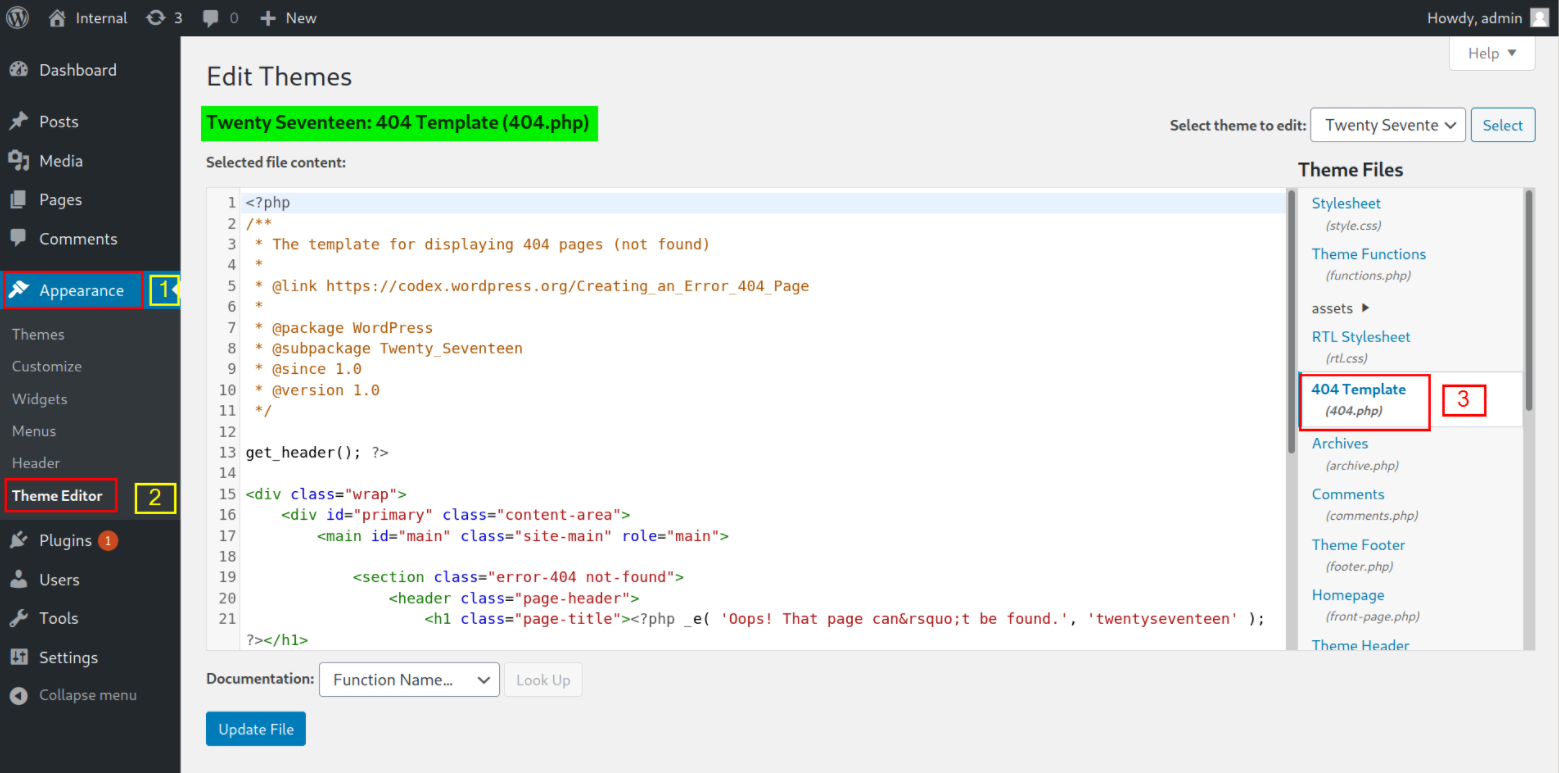This screenshot has width=1559, height=773.
Task: Open the updates icon showing 3
Action: point(155,18)
